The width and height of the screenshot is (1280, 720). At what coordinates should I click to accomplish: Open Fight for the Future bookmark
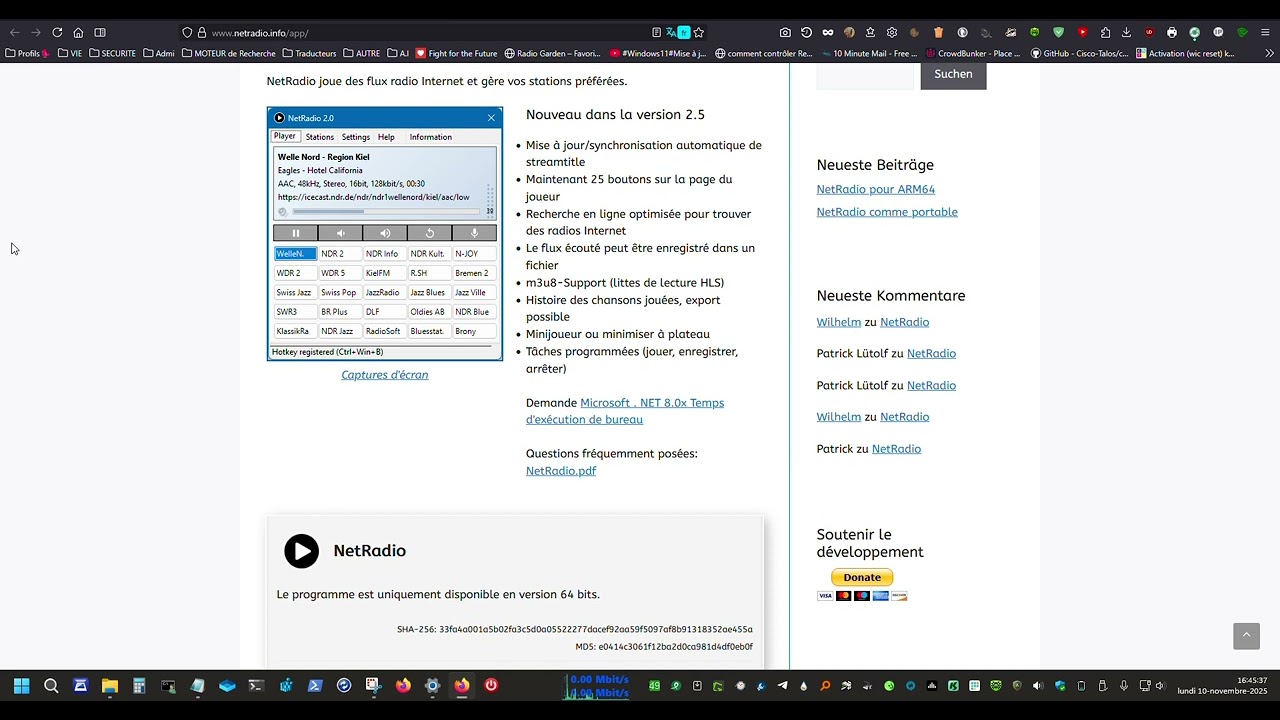tap(456, 53)
